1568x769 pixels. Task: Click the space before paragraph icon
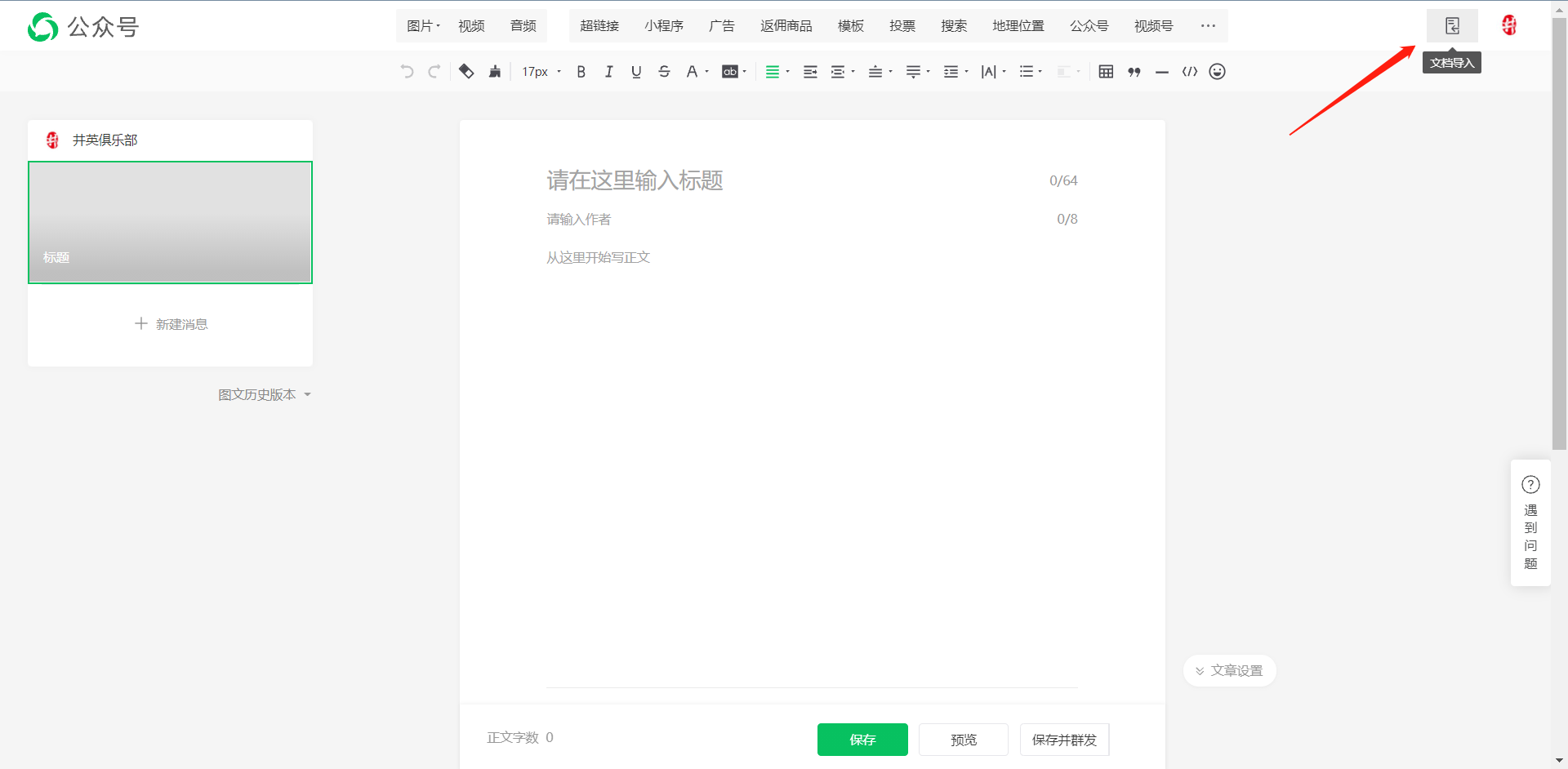(x=875, y=72)
